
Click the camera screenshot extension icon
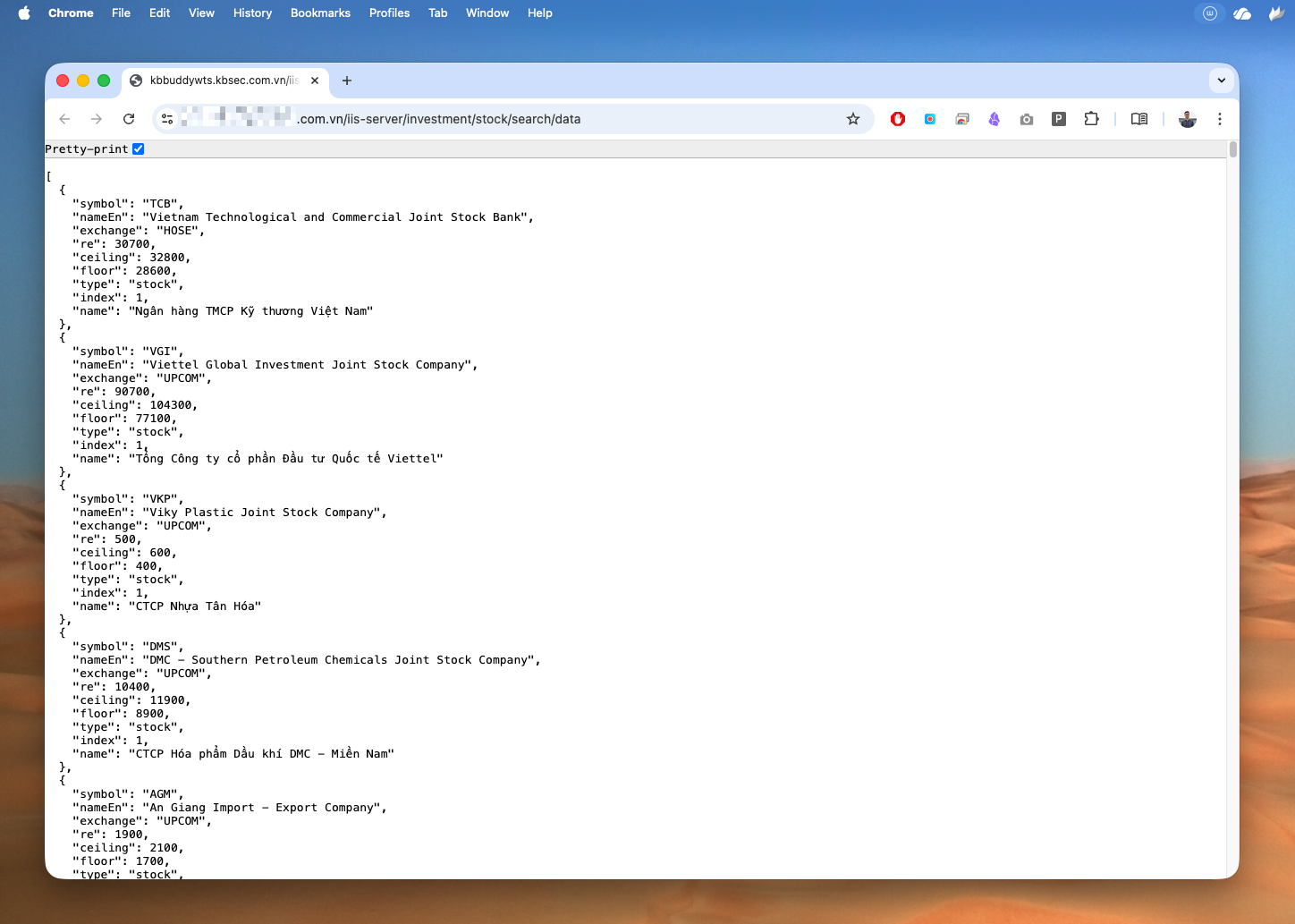(1026, 119)
